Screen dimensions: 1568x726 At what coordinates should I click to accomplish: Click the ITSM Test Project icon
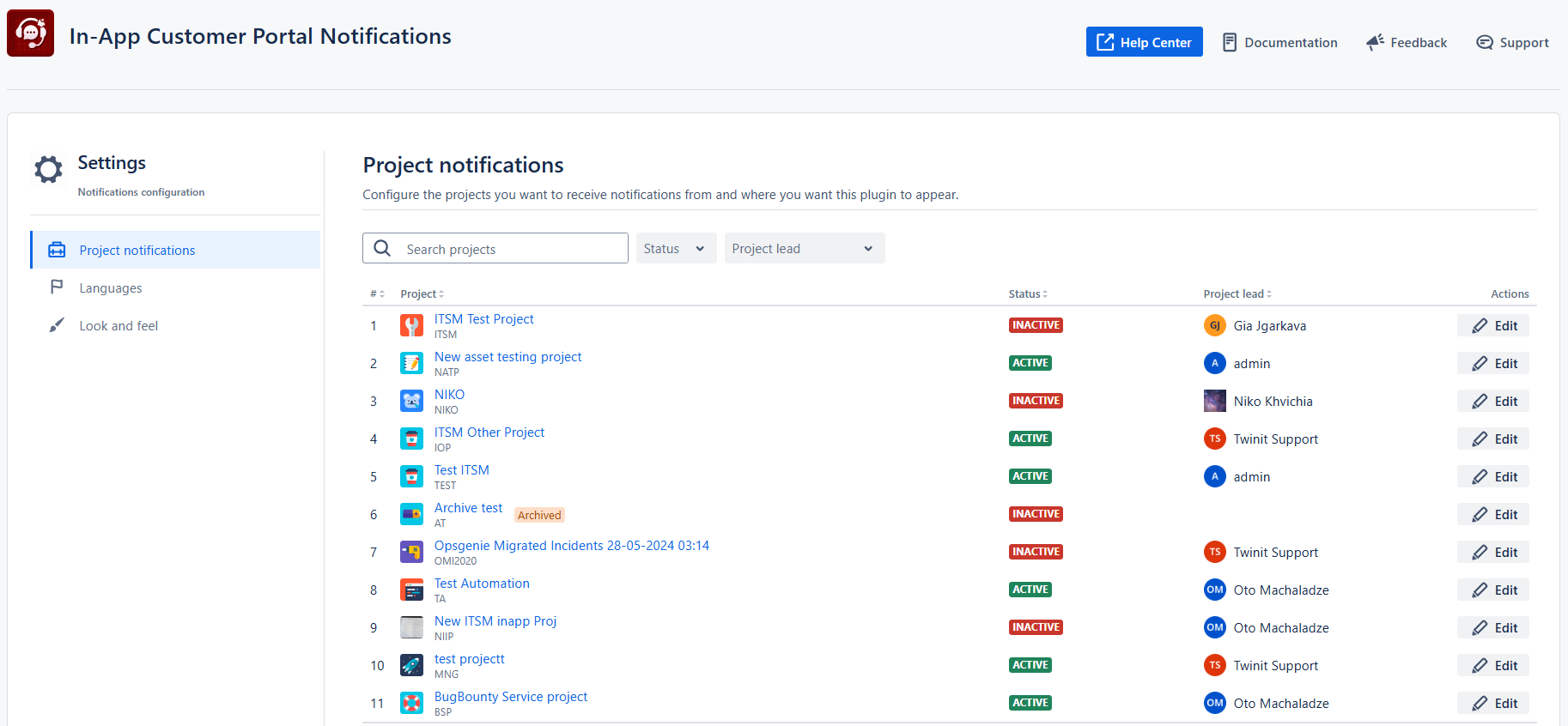411,325
